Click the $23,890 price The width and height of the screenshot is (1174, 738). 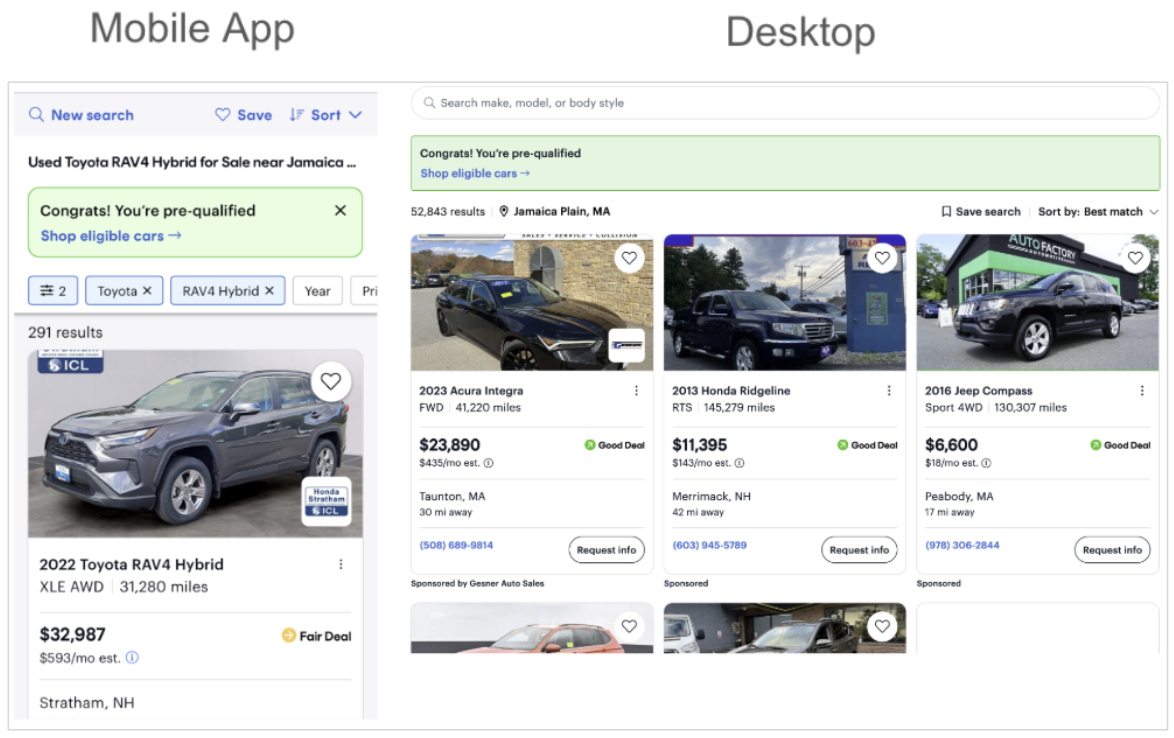[x=449, y=445]
